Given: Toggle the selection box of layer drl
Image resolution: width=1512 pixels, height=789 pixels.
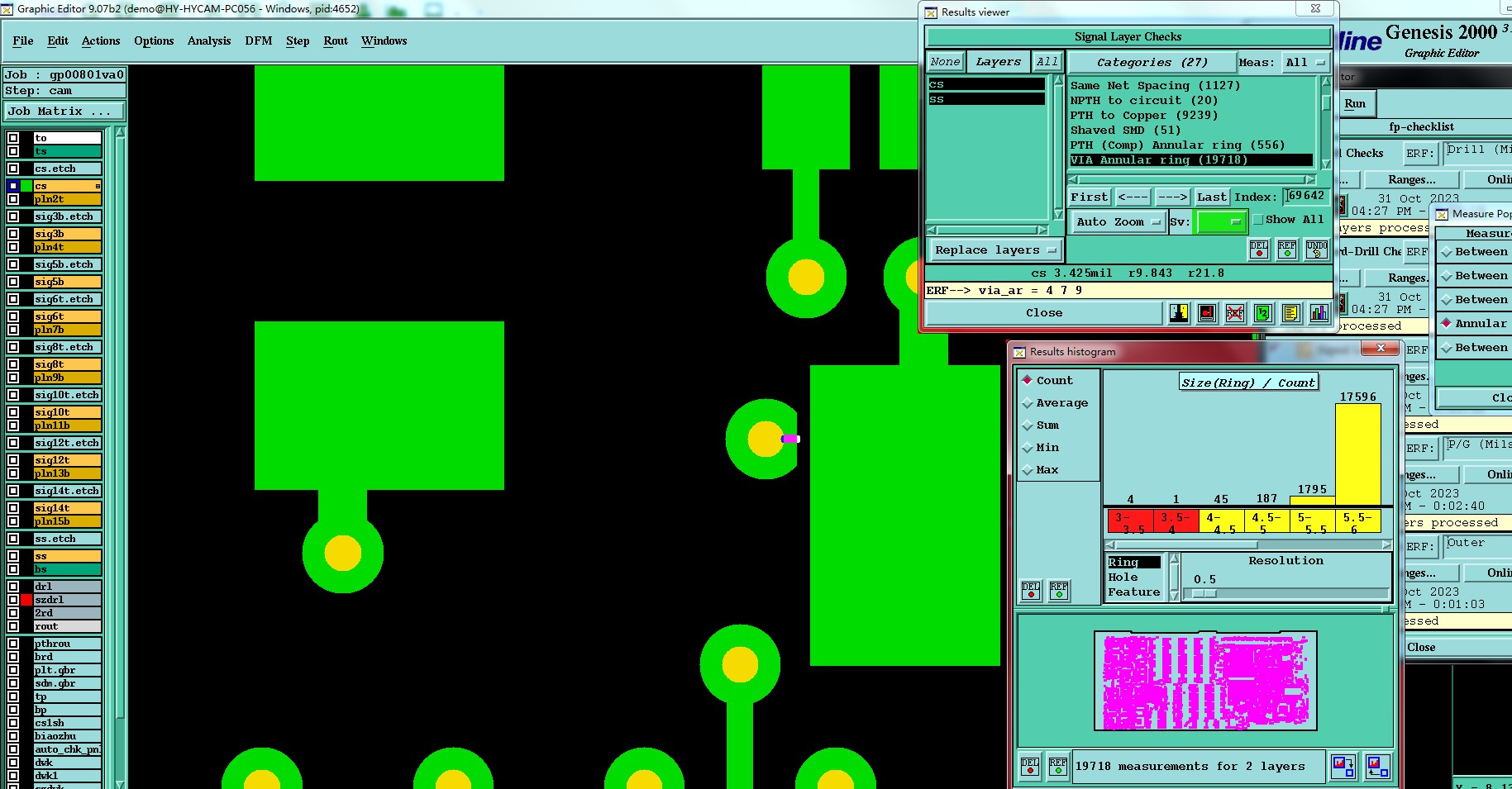Looking at the screenshot, I should pos(13,587).
